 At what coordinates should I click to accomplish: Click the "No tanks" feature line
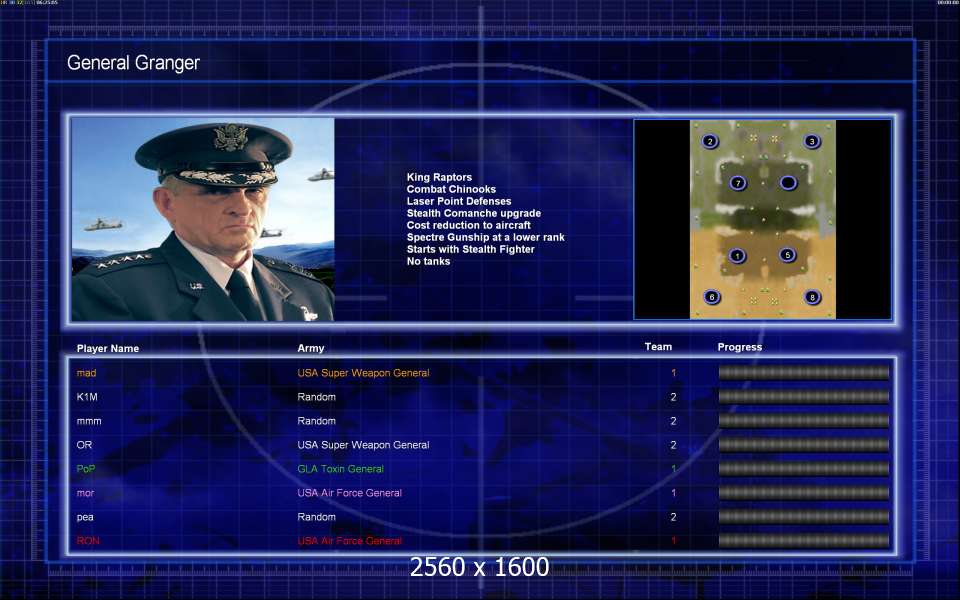click(428, 261)
